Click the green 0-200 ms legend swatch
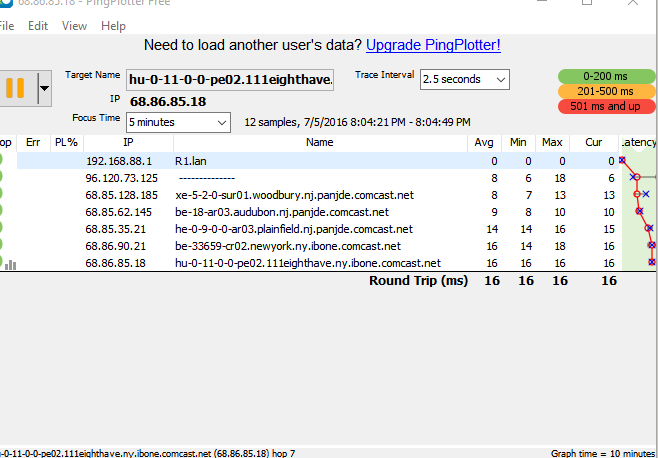The height and width of the screenshot is (458, 658). point(606,76)
